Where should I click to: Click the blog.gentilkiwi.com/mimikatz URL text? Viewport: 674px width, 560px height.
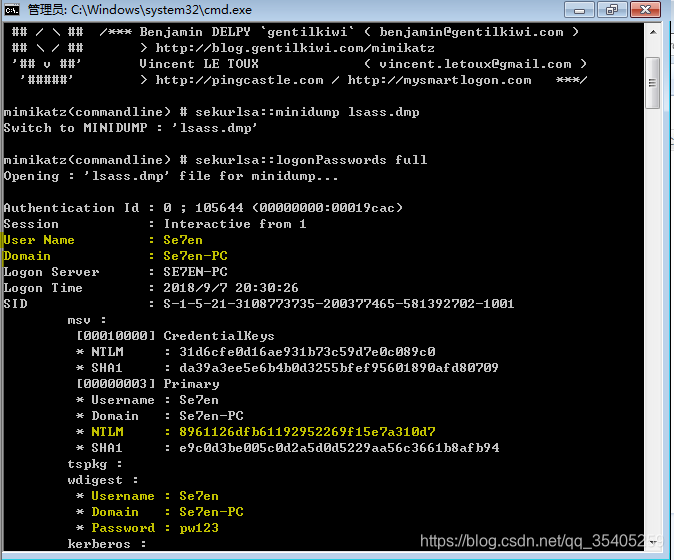tap(295, 48)
